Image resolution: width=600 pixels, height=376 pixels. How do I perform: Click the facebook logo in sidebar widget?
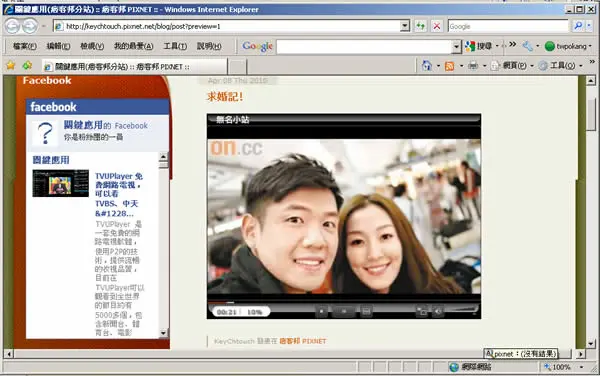point(53,107)
